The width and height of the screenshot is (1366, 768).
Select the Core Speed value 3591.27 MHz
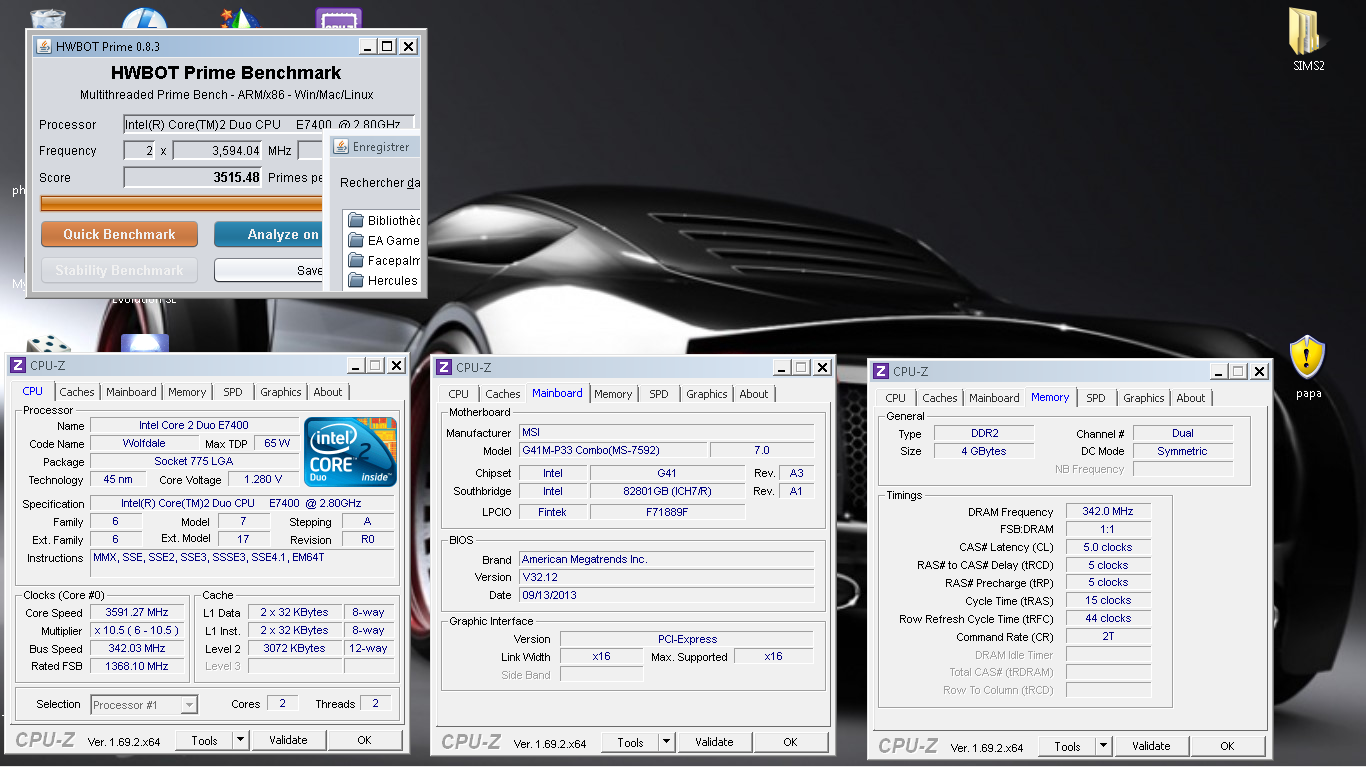[x=138, y=613]
